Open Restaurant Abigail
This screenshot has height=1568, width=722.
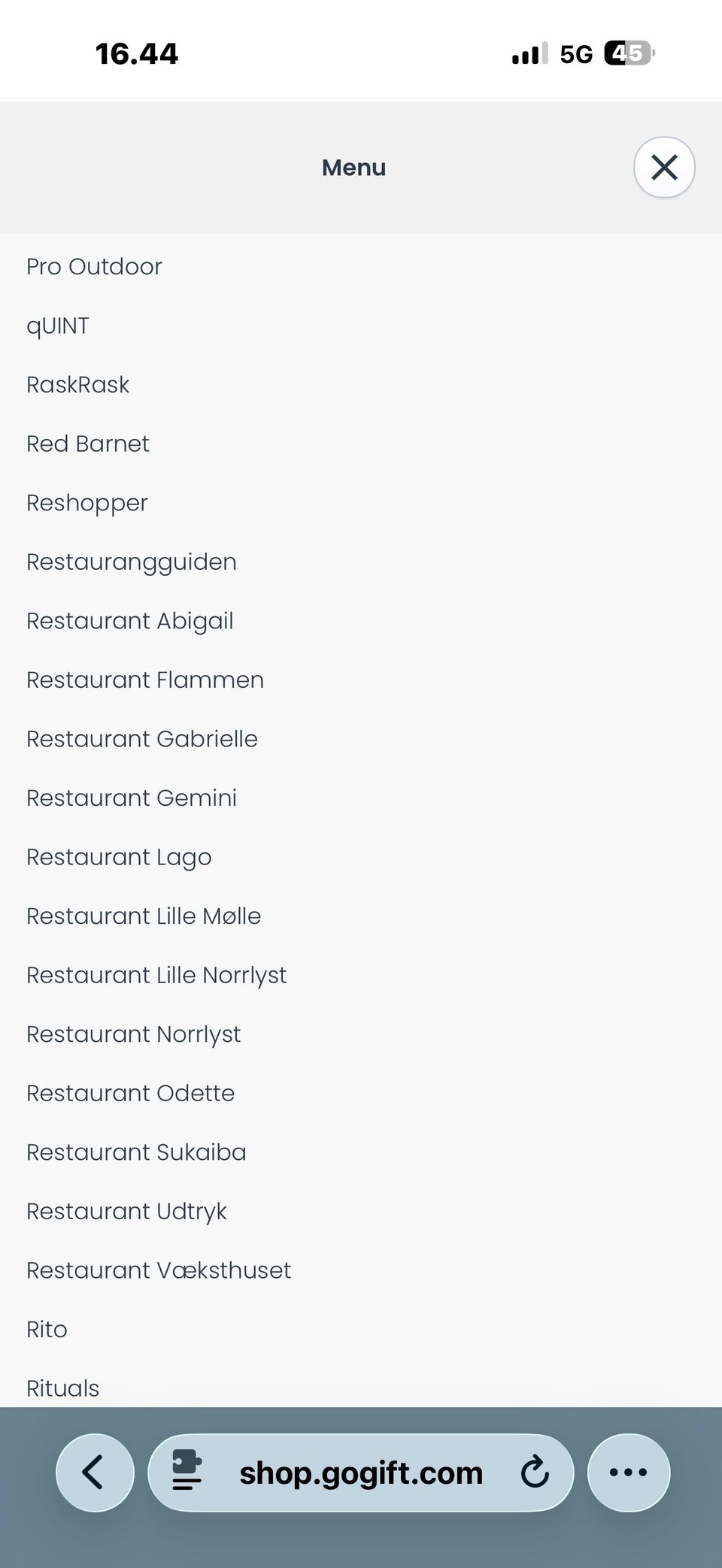pyautogui.click(x=130, y=621)
